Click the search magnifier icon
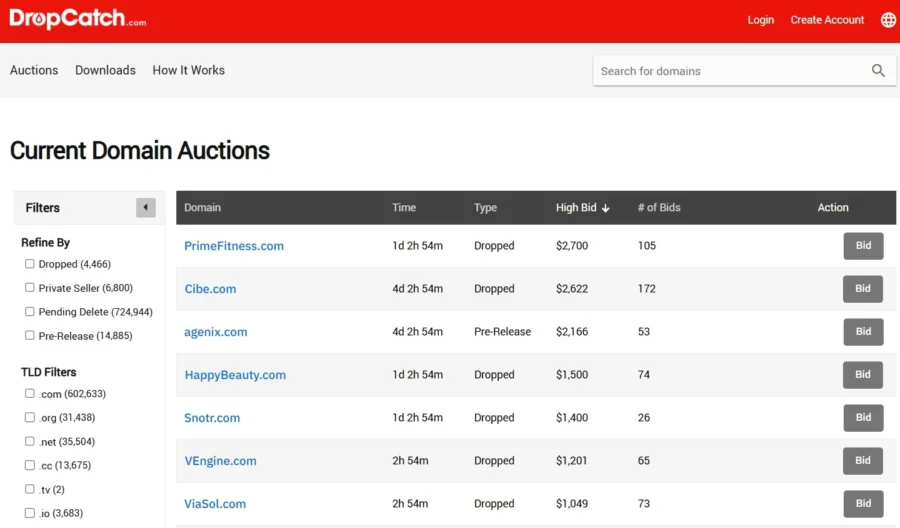 click(878, 71)
